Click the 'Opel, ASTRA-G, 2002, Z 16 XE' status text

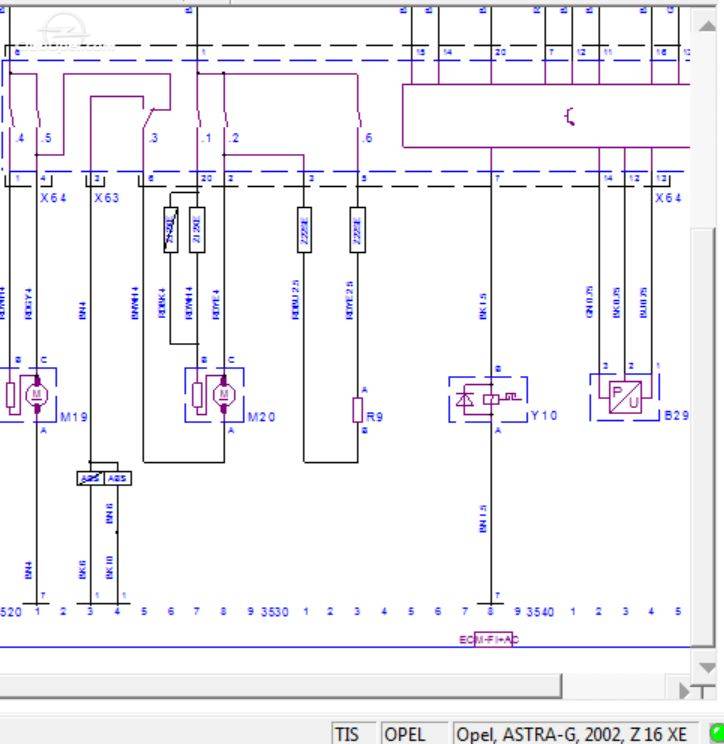(x=572, y=734)
